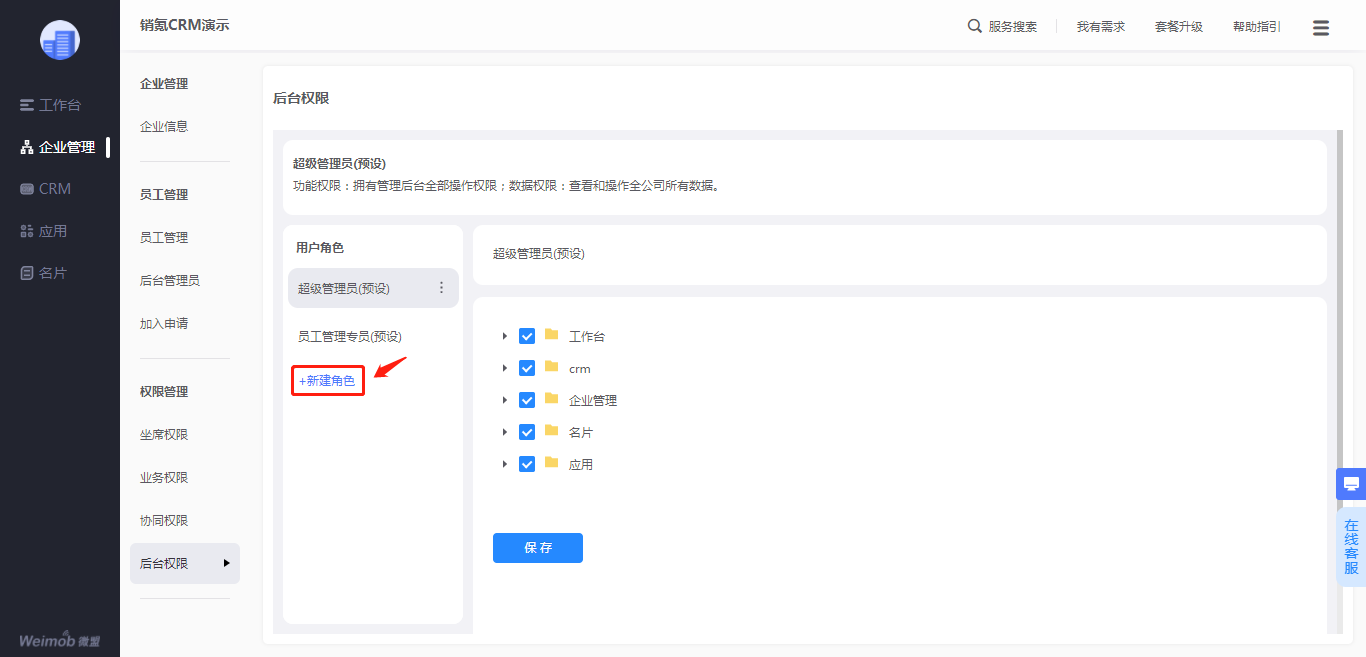Open the three-dot menu for 超级管理员(预设)
Image resolution: width=1366 pixels, height=657 pixels.
click(442, 288)
